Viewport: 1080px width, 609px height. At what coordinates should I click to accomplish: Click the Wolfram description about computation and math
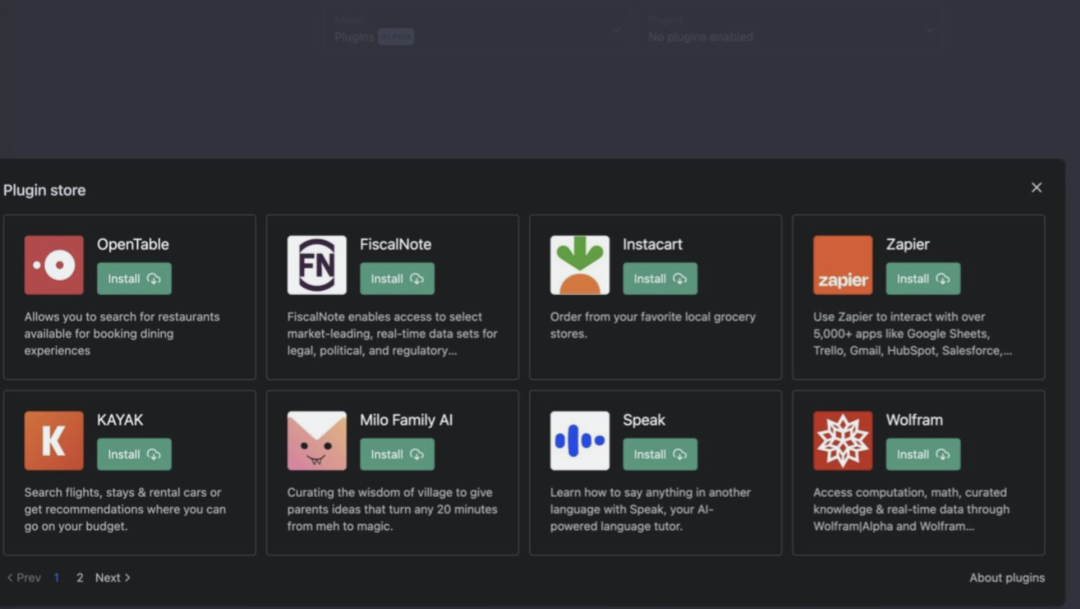pos(911,509)
